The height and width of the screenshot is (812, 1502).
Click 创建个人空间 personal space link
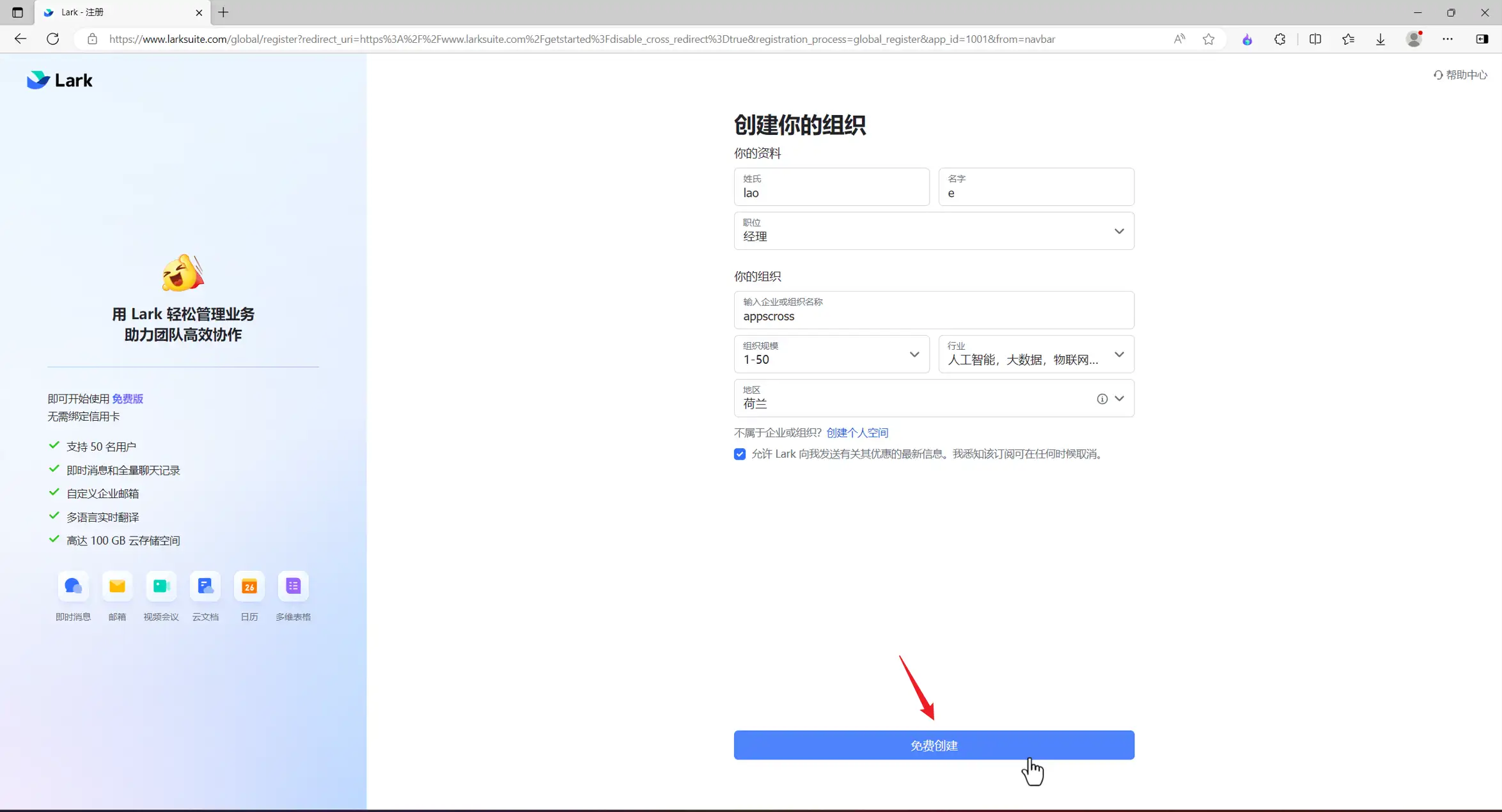(x=857, y=432)
